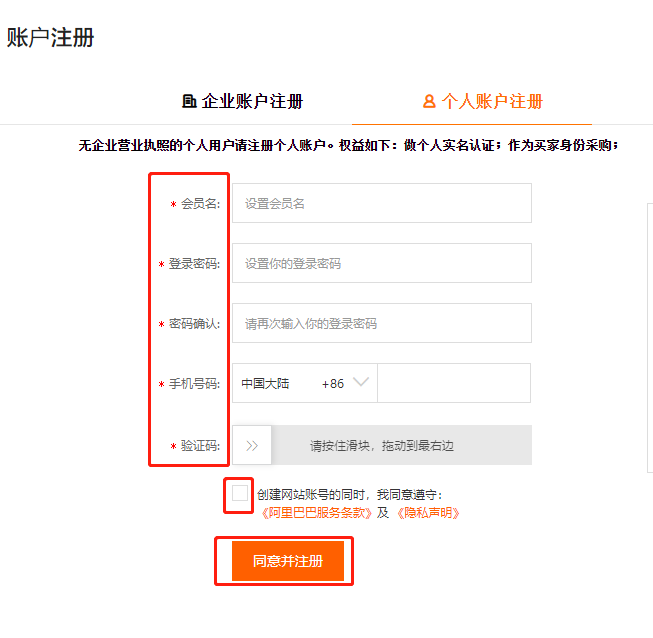Switch to the 企业账户注册 tab

pyautogui.click(x=243, y=101)
